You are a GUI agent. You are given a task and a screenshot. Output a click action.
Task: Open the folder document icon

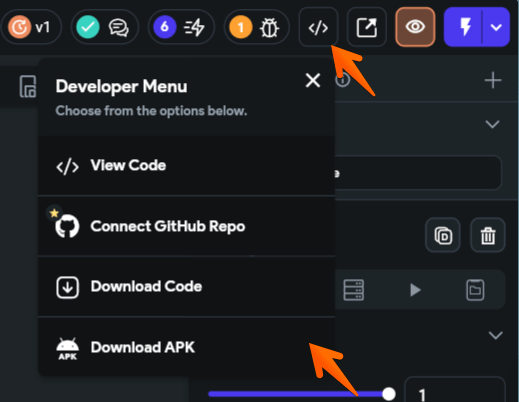(475, 290)
